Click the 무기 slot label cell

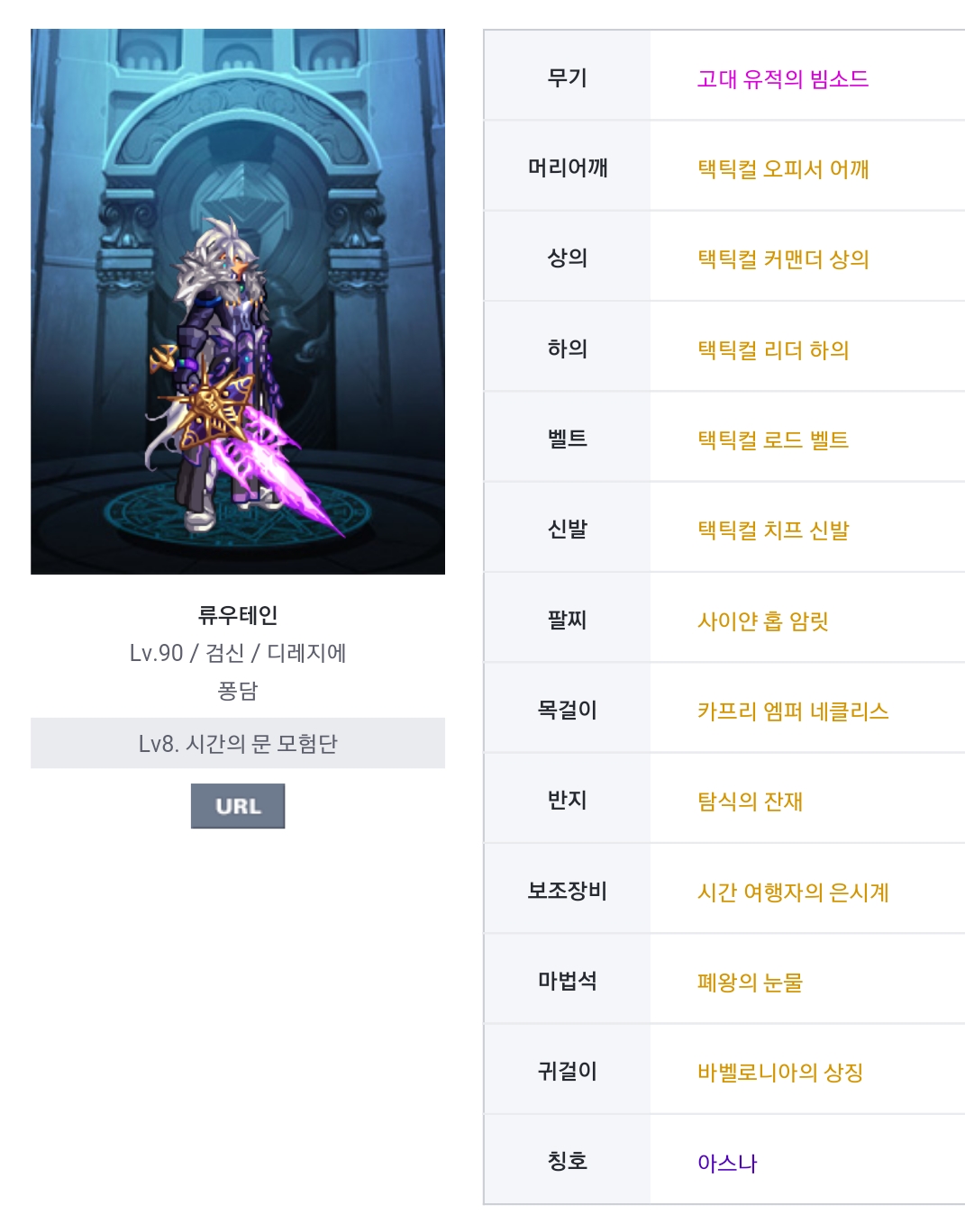coord(567,76)
